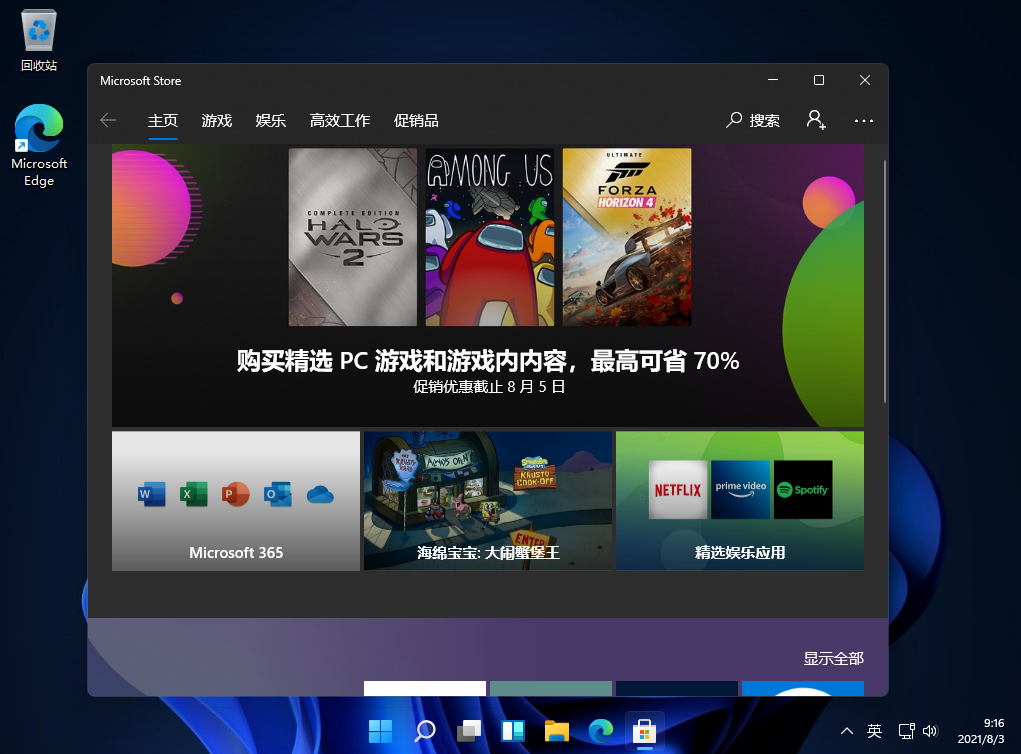Viewport: 1021px width, 754px height.
Task: Switch to the 游戏 tab
Action: 216,120
